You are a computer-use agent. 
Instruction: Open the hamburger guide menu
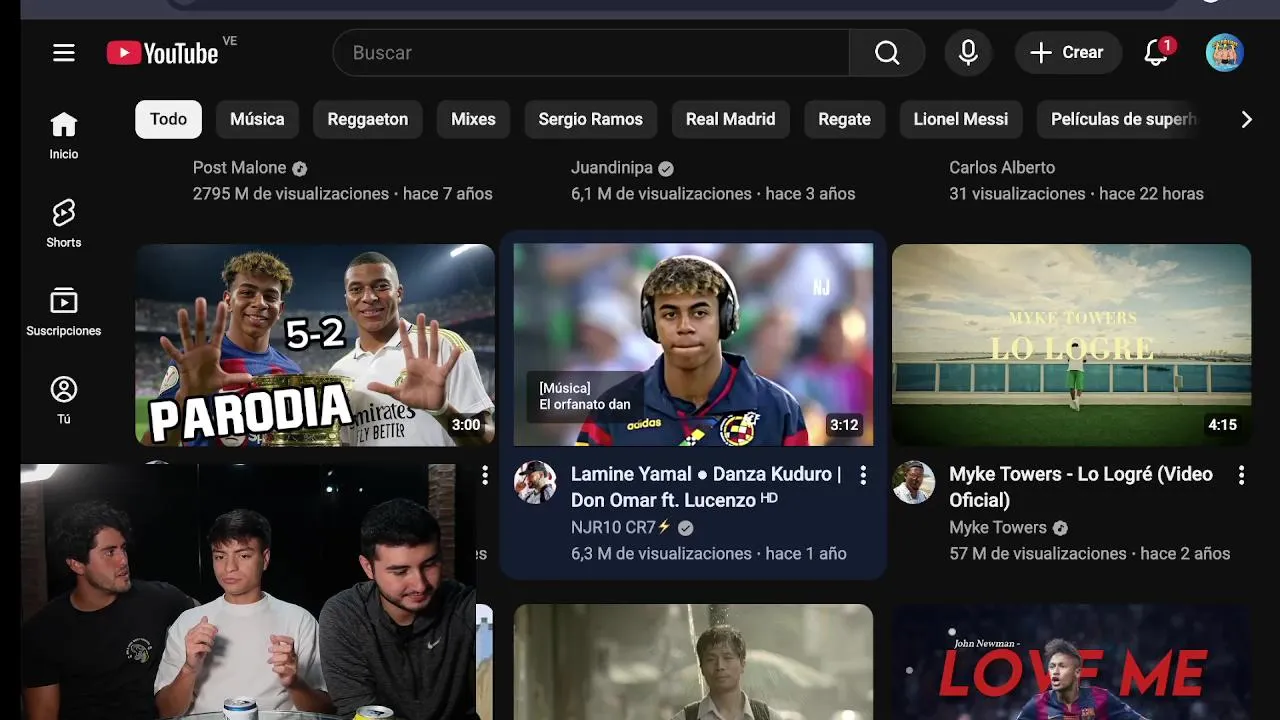64,53
